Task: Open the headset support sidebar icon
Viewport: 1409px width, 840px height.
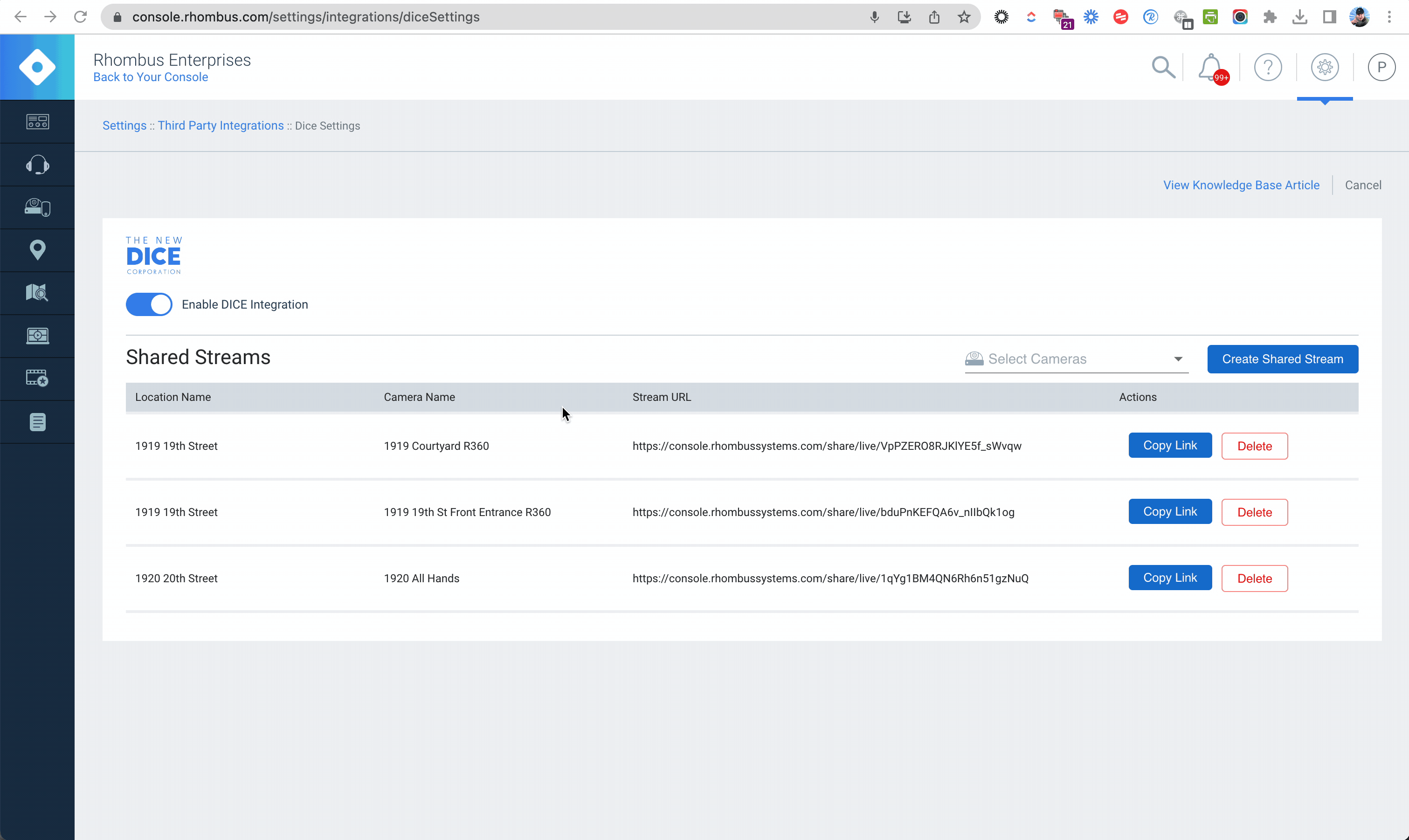Action: pos(37,165)
